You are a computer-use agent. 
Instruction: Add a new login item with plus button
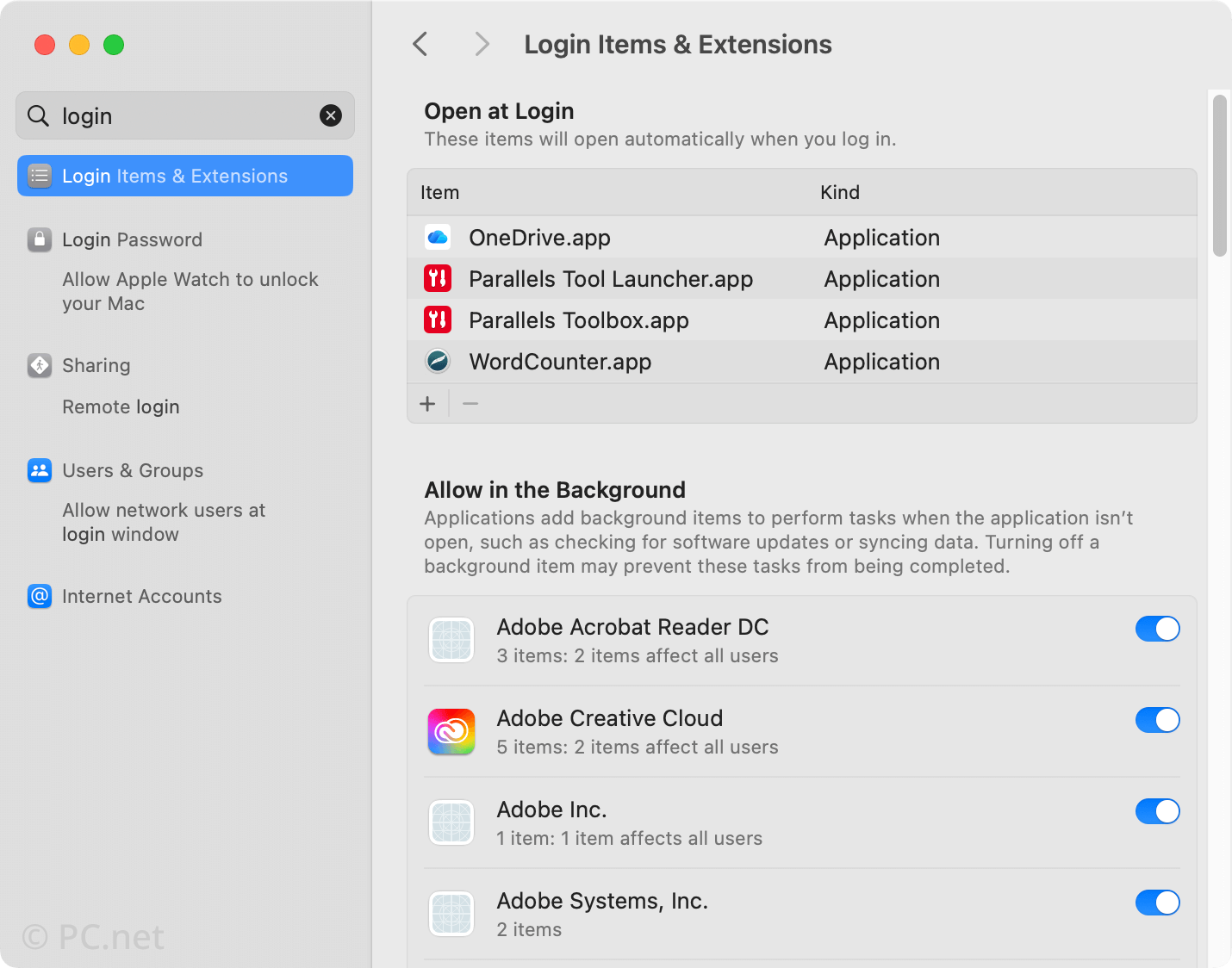428,403
